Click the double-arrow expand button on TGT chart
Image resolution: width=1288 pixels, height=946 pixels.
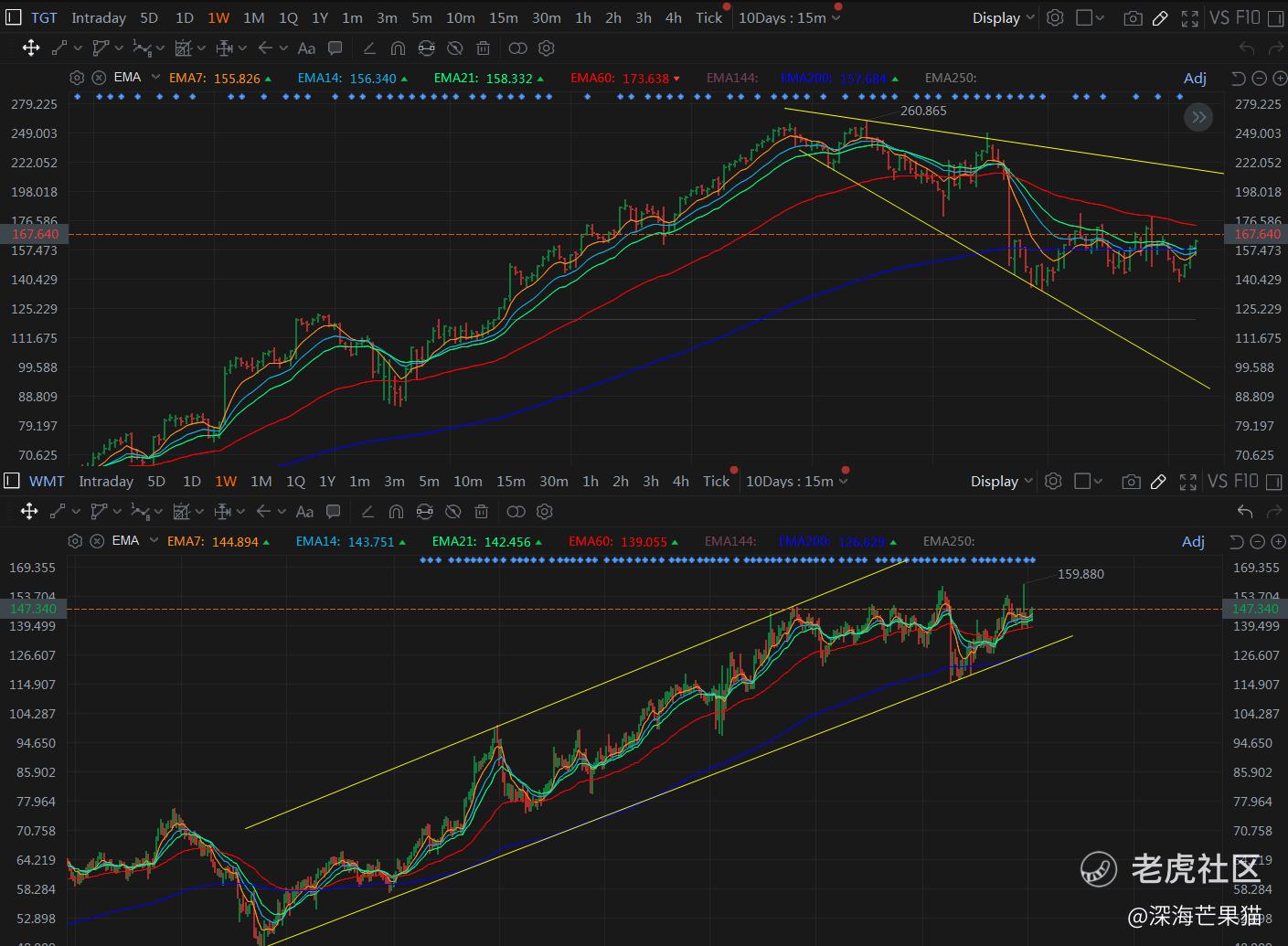coord(1198,117)
